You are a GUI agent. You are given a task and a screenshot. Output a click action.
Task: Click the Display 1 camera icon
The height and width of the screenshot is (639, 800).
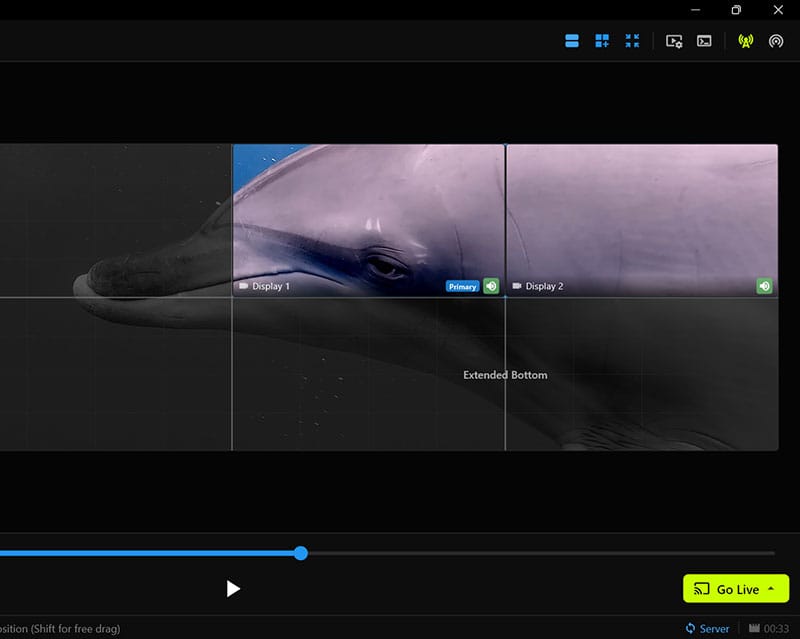coord(243,286)
